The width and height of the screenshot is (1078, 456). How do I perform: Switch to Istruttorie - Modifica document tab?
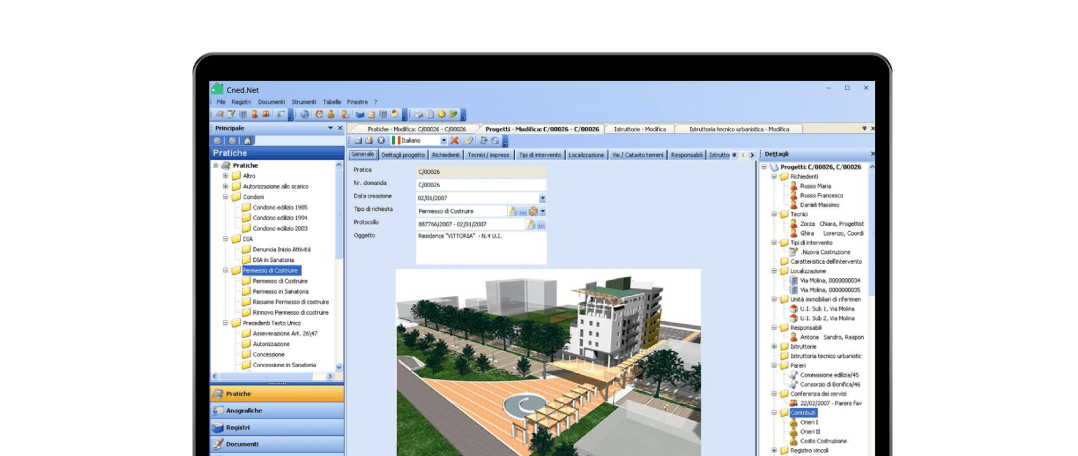pyautogui.click(x=640, y=129)
